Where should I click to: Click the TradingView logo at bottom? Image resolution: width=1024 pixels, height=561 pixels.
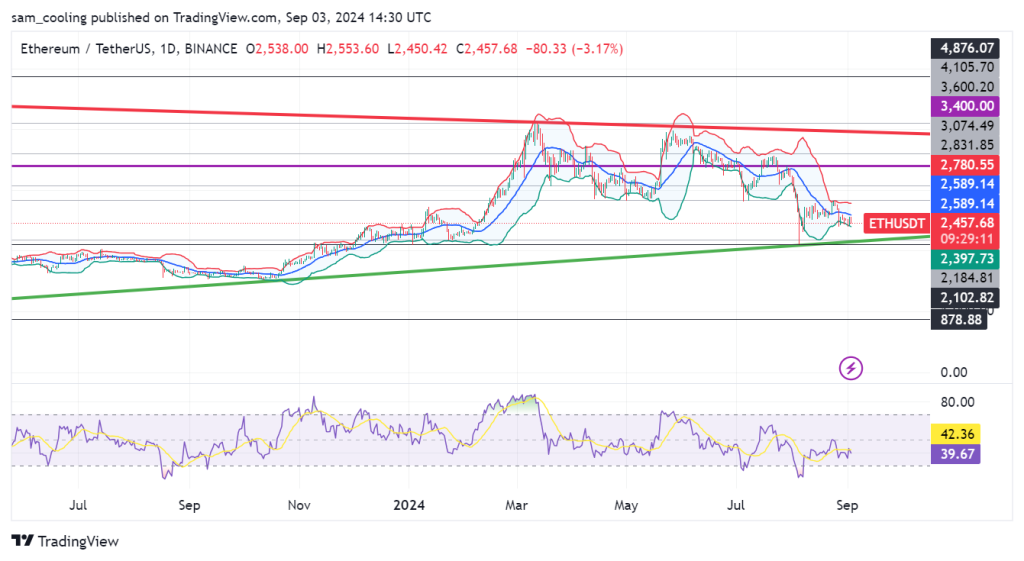tap(65, 541)
